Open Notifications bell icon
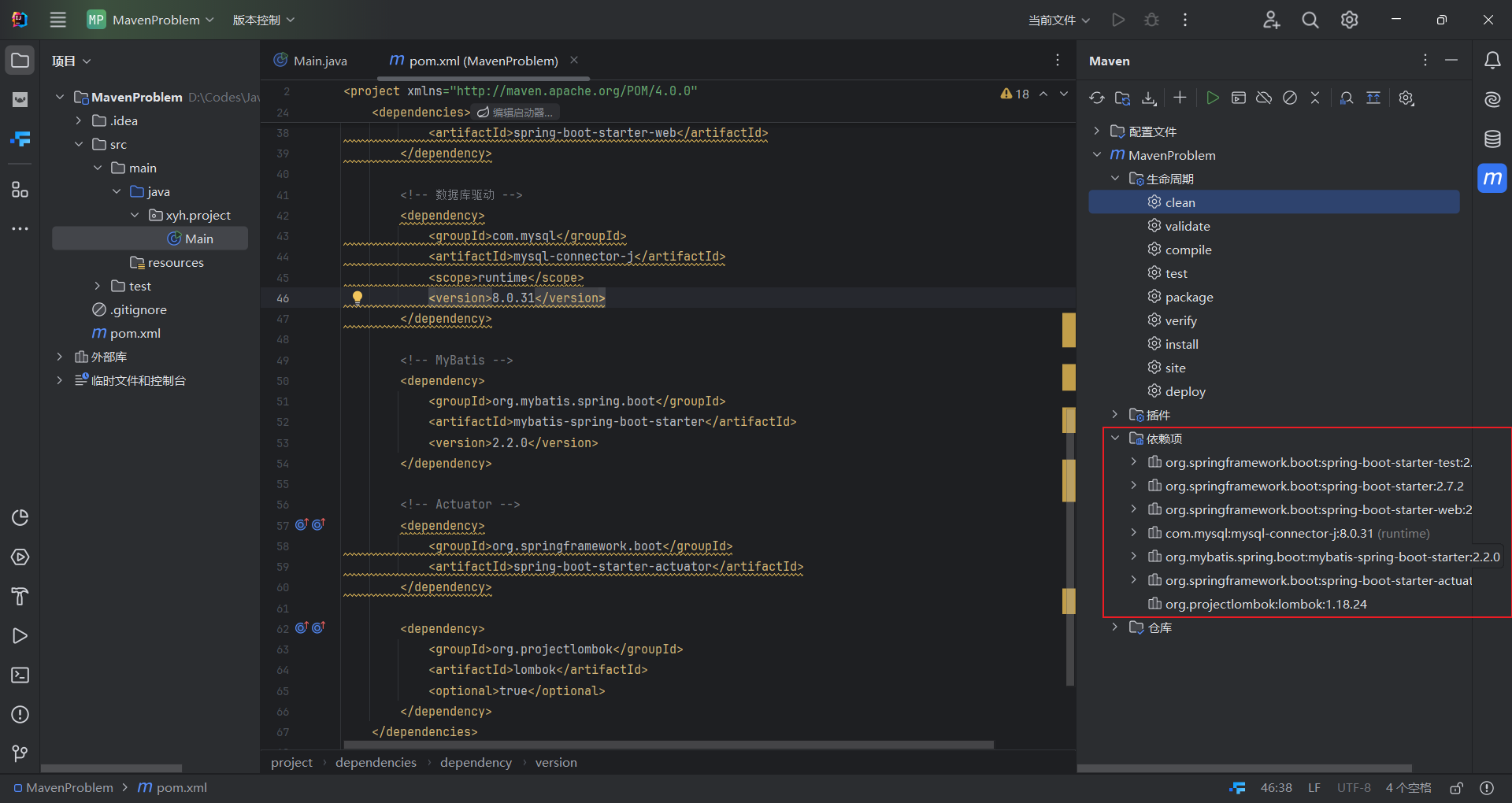Screen dimensions: 1512x803 1492,61
